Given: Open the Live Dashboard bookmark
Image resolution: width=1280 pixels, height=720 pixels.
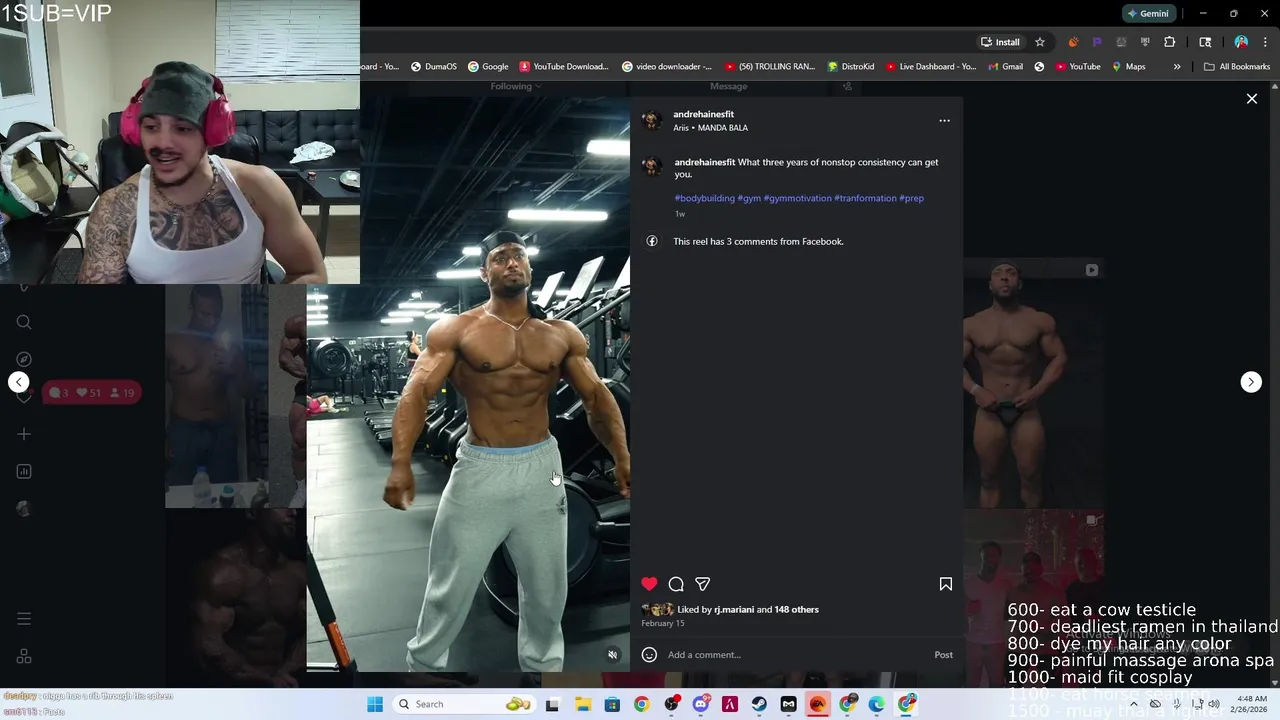Looking at the screenshot, I should tap(930, 67).
